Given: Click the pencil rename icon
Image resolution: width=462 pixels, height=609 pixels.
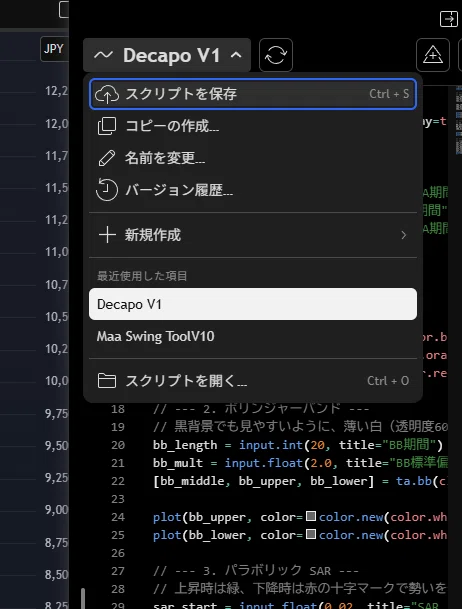Looking at the screenshot, I should coord(107,158).
